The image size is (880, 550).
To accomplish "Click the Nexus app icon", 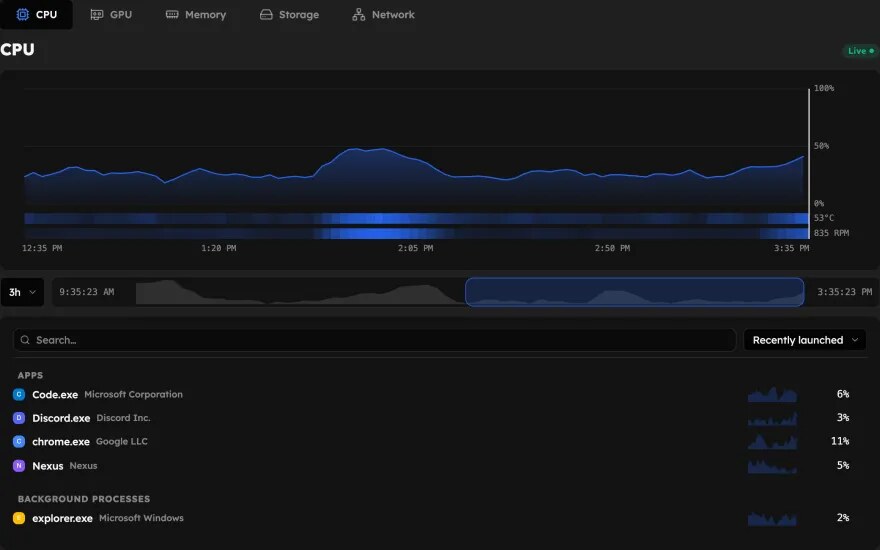I will 19,465.
